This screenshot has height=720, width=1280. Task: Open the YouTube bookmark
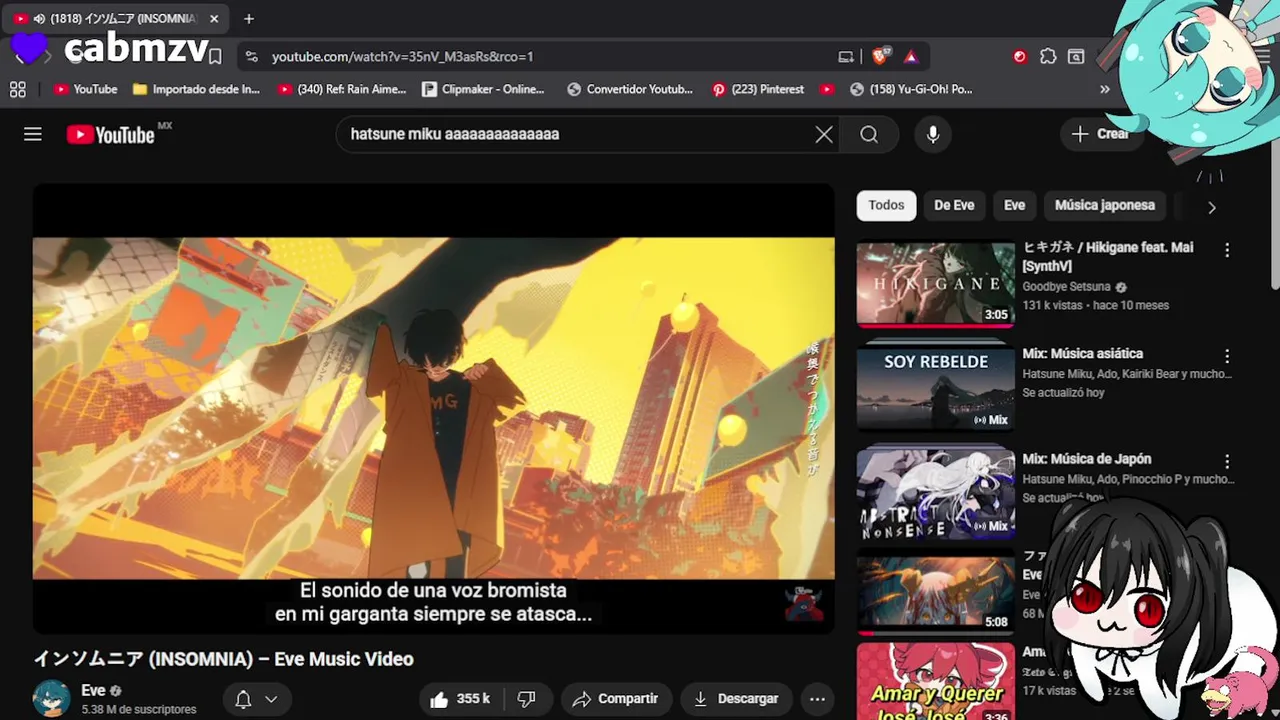pos(86,89)
